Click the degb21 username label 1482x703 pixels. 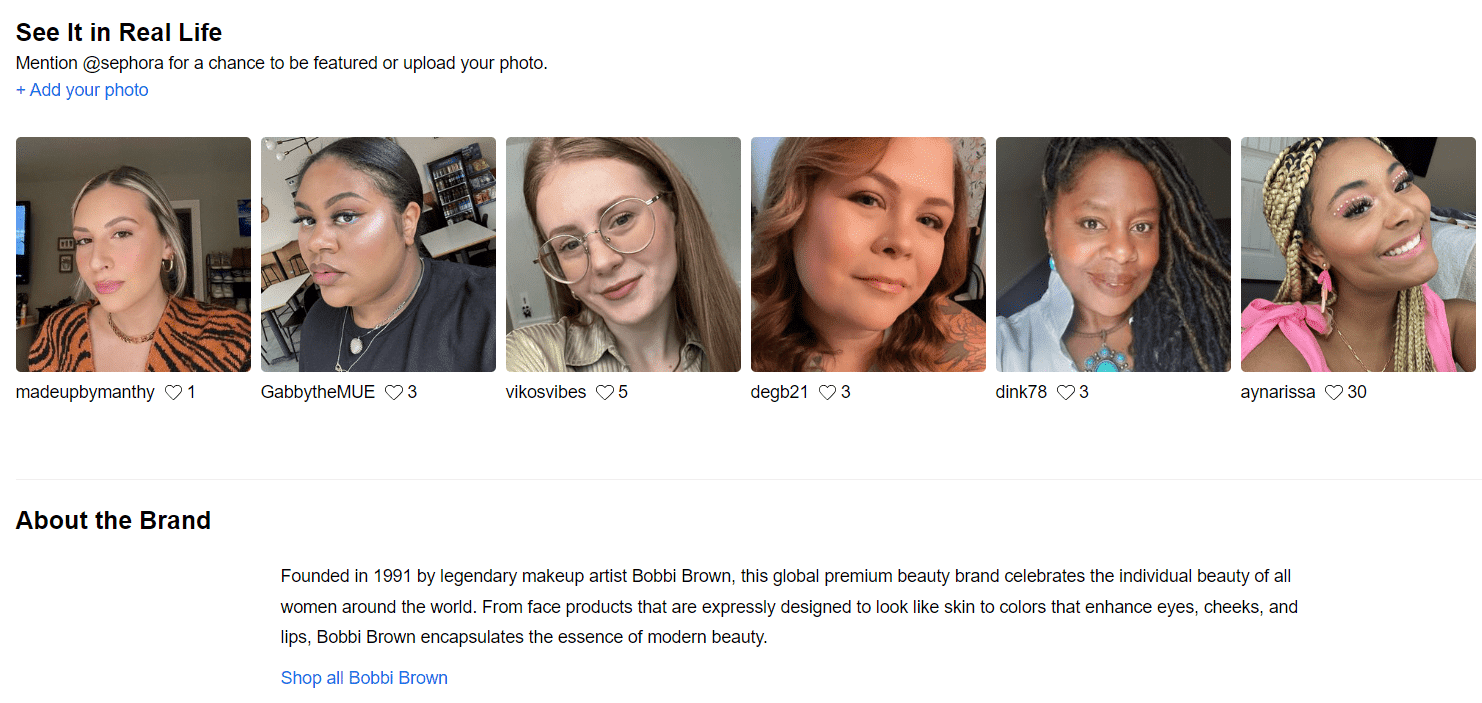[779, 392]
